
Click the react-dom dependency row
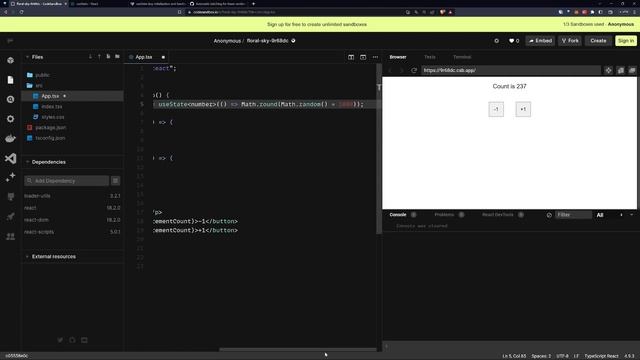(x=72, y=220)
